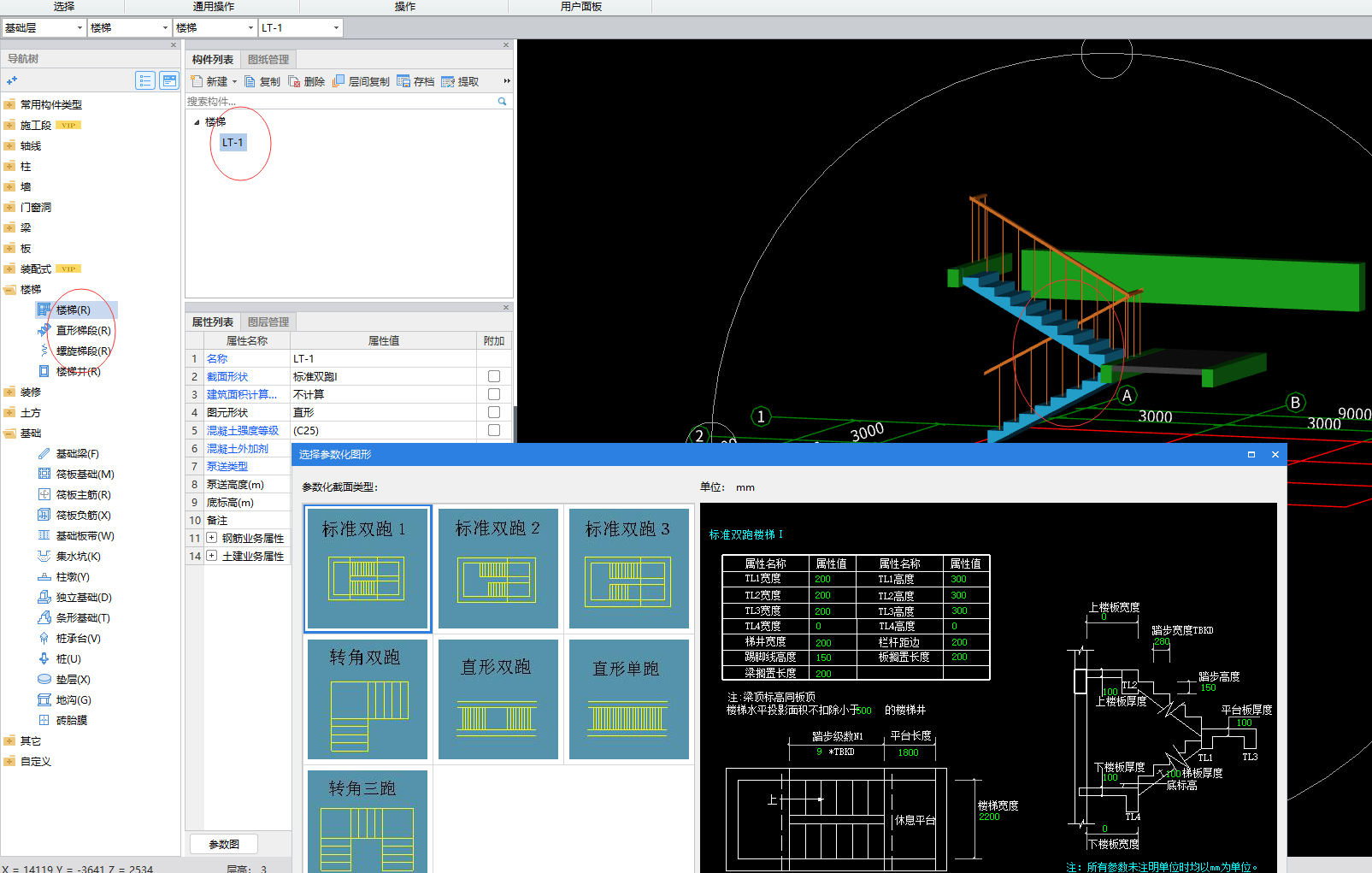Click the 参数图 button
The image size is (1372, 873).
224,844
